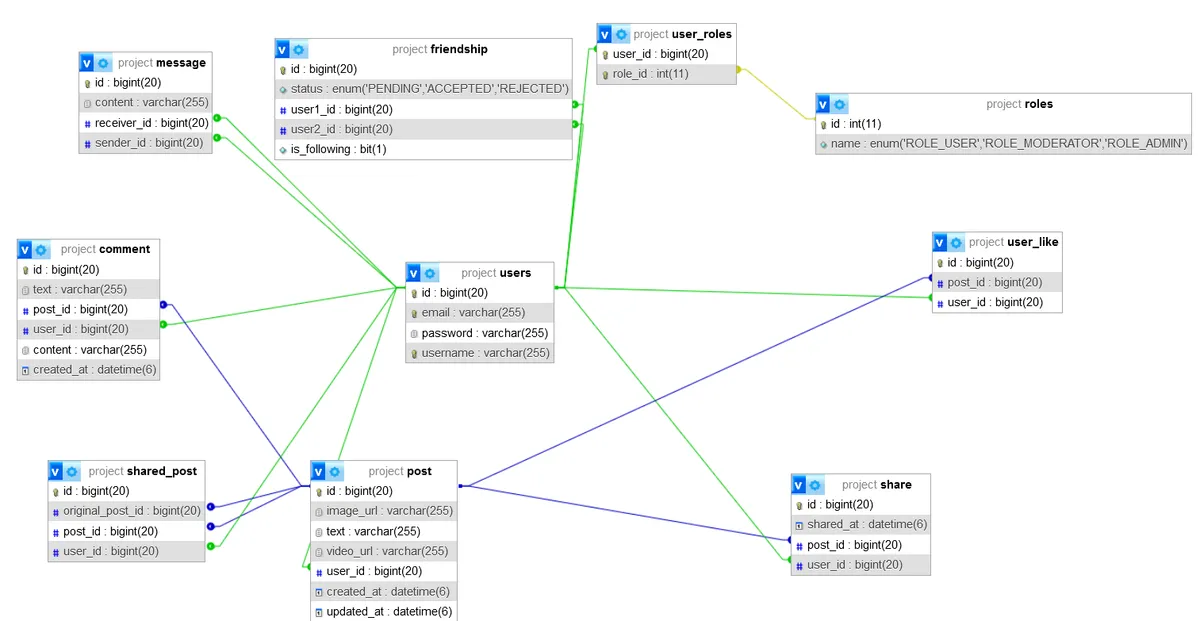This screenshot has height=621, width=1200.
Task: Select 'user2_id : bigint(20)' in friendship table
Action: point(424,129)
